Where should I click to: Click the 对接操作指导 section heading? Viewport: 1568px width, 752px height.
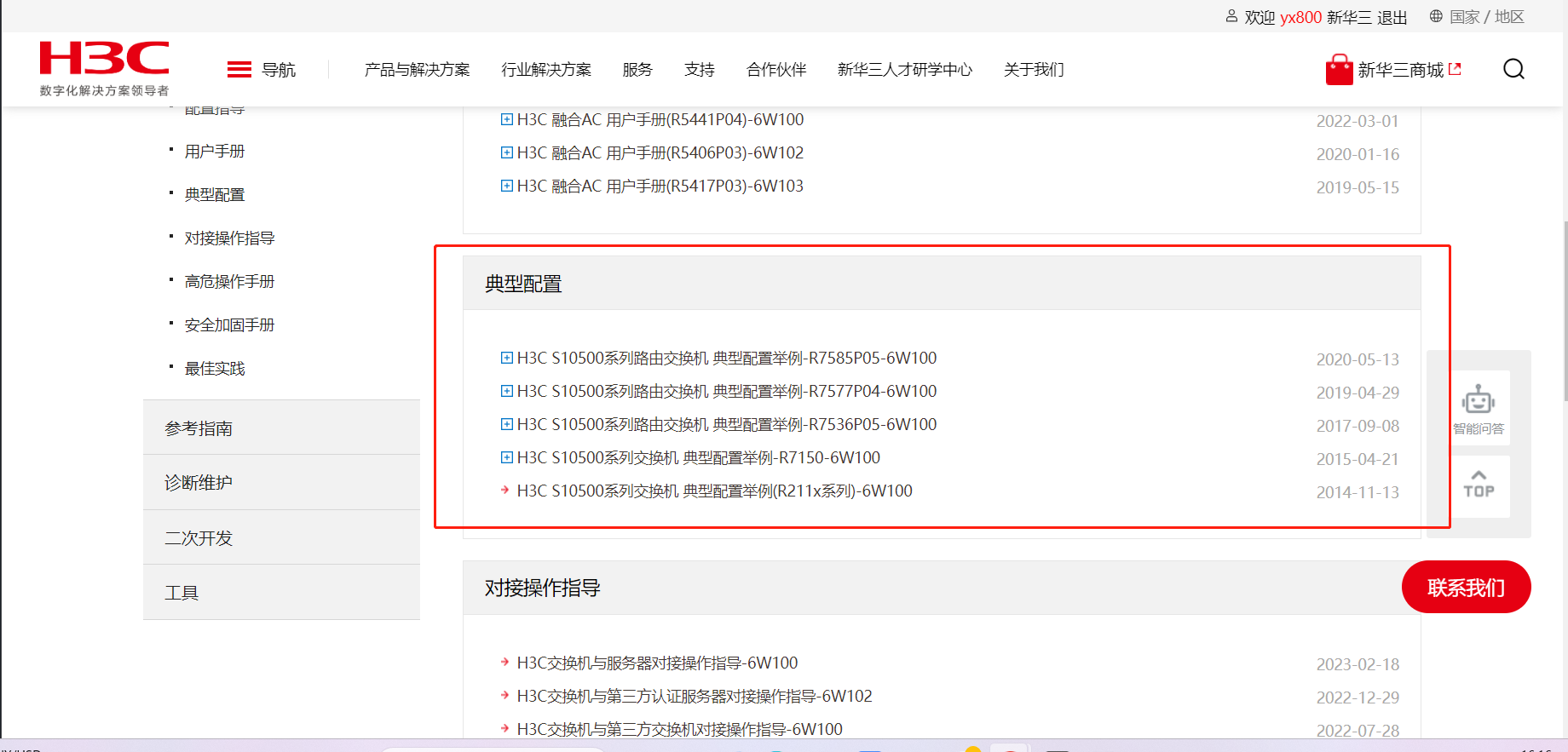click(x=543, y=588)
